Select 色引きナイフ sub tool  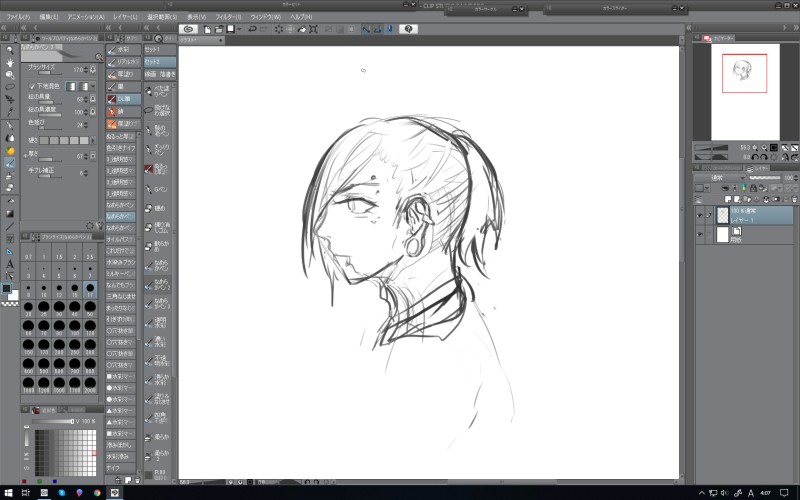(121, 148)
